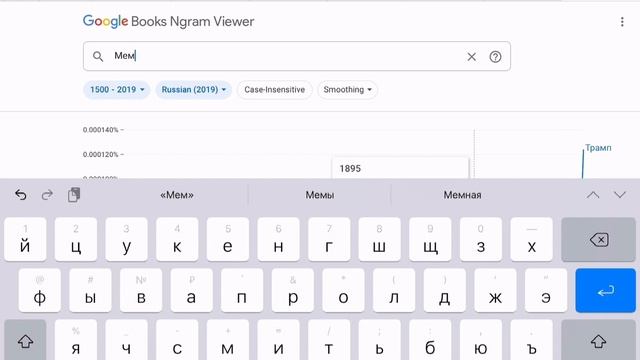This screenshot has height=360, width=640.
Task: Tap the а key
Action: [x=191, y=291]
